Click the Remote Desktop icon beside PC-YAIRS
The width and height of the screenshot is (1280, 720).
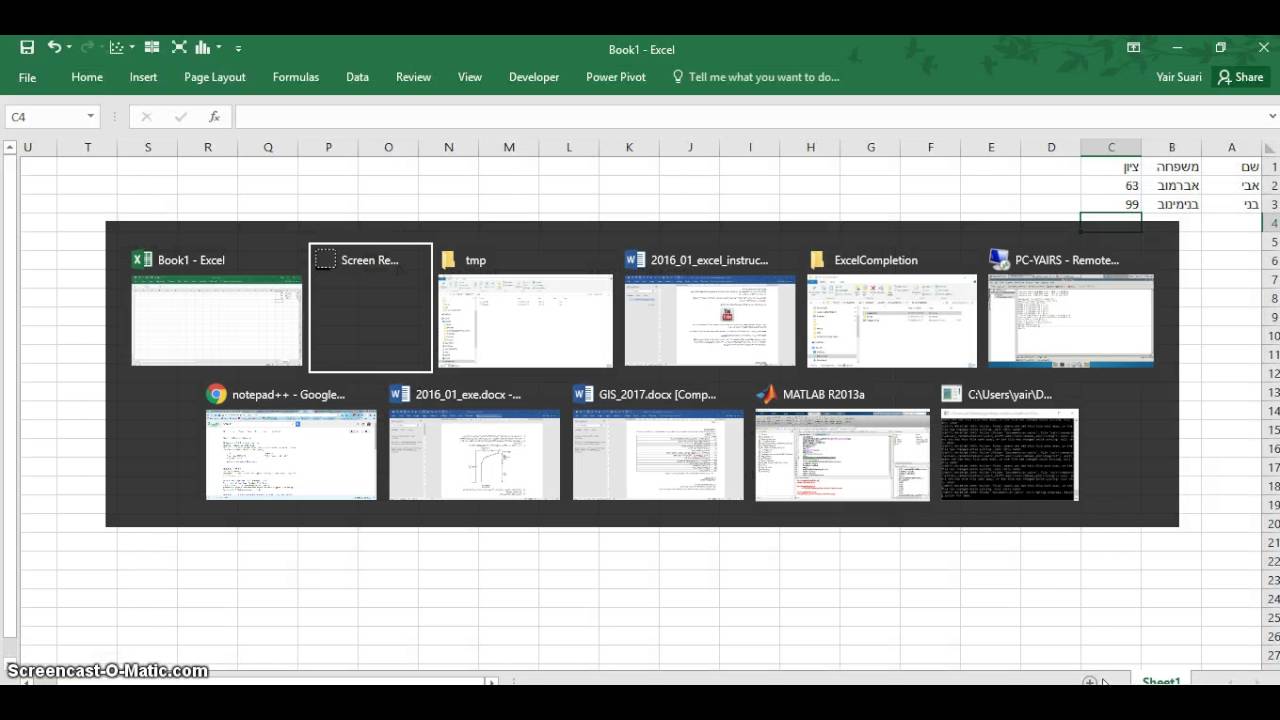pyautogui.click(x=998, y=260)
